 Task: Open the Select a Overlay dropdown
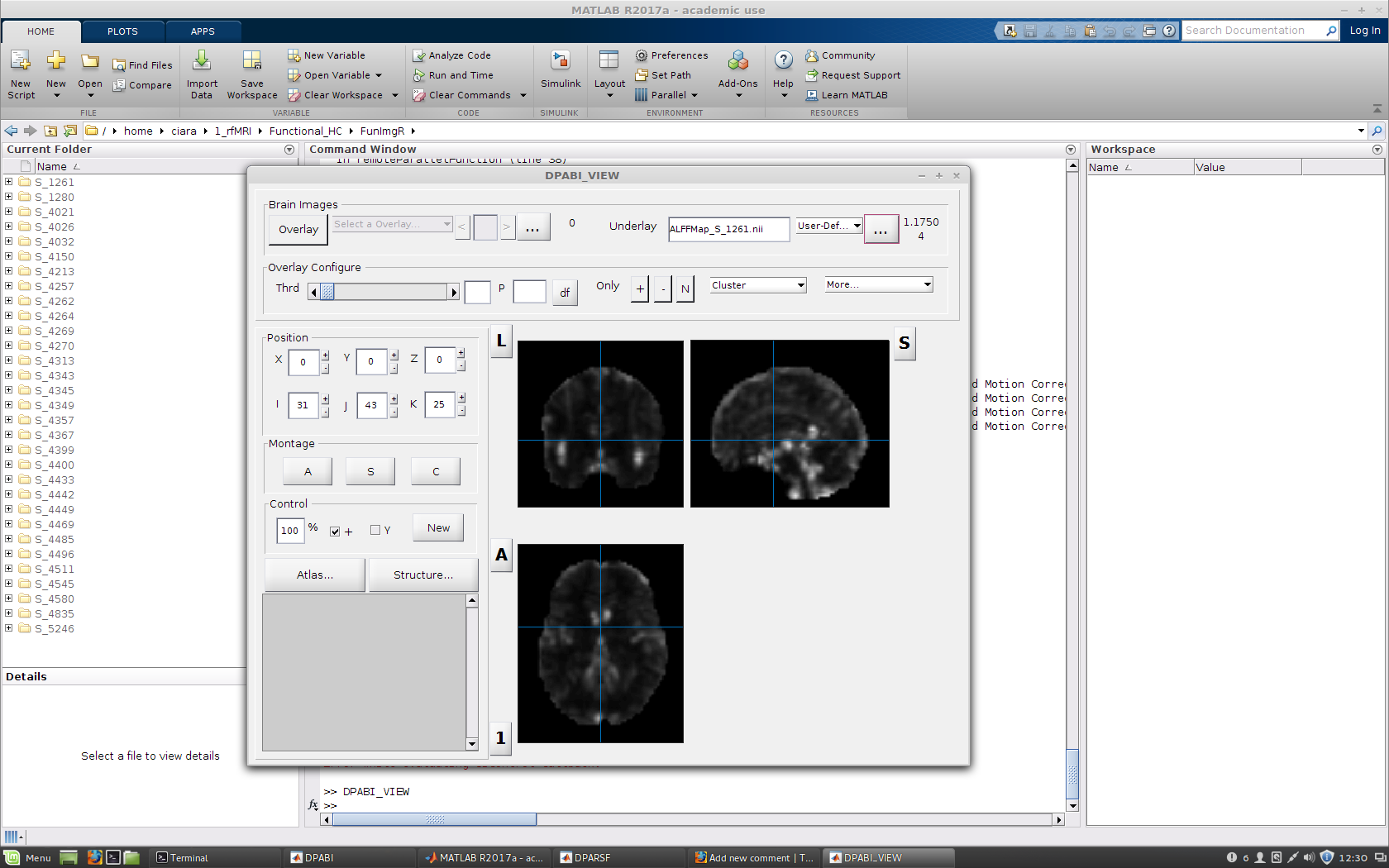click(x=392, y=224)
